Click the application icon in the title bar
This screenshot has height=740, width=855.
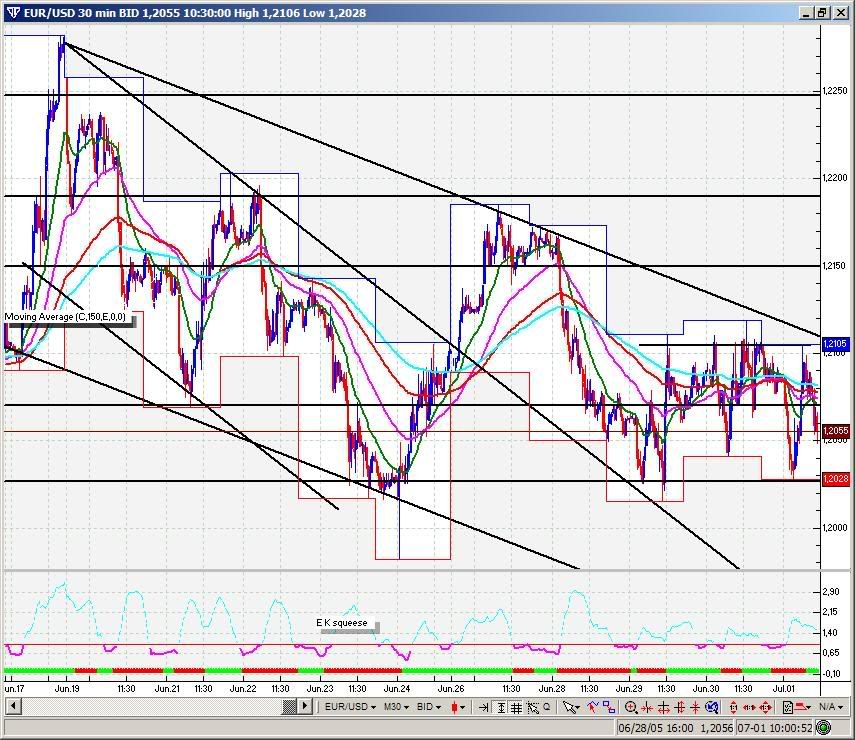coord(14,13)
